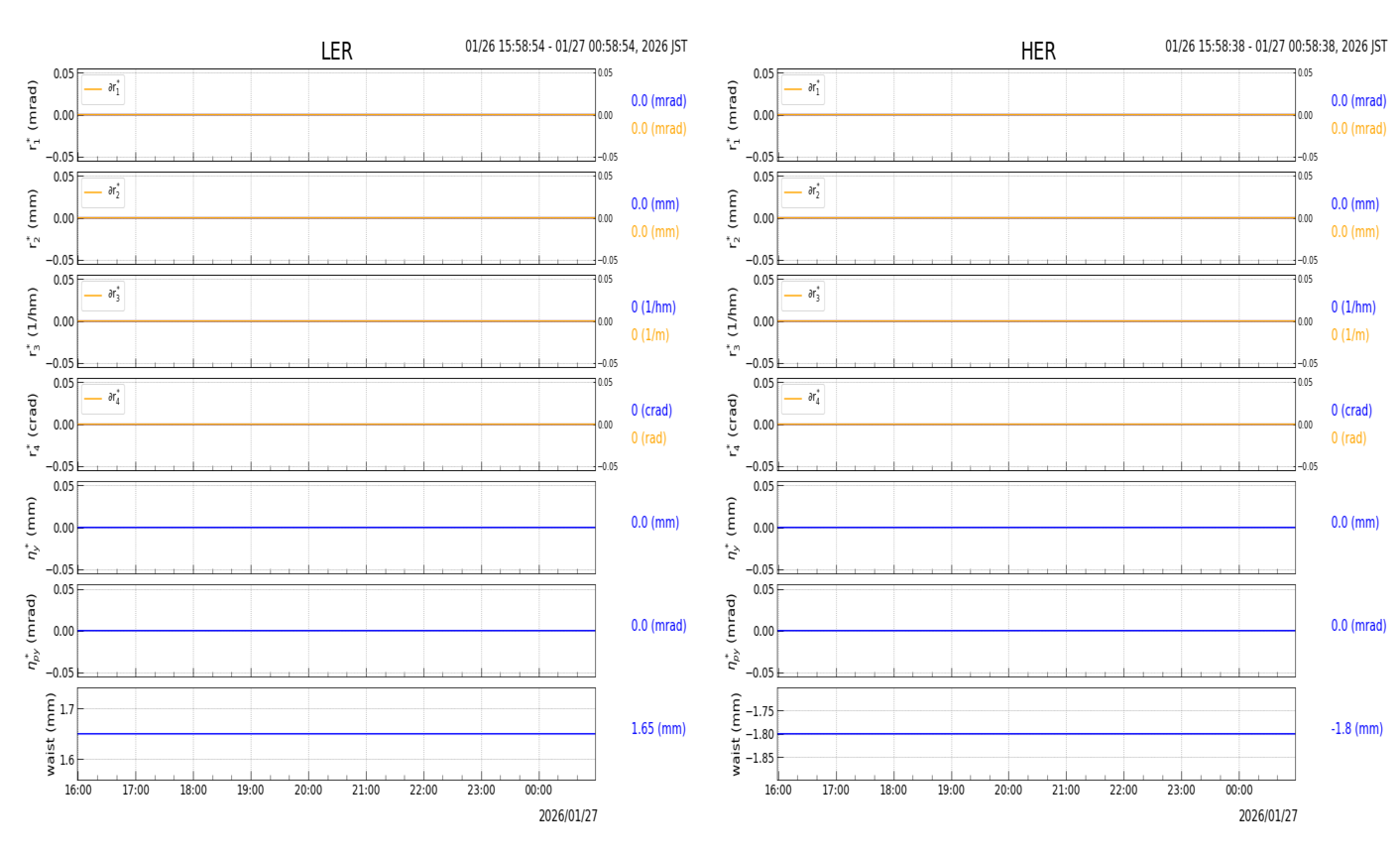
Task: Click blue 0.0 (mm) beside LER r2 plot
Action: [655, 203]
